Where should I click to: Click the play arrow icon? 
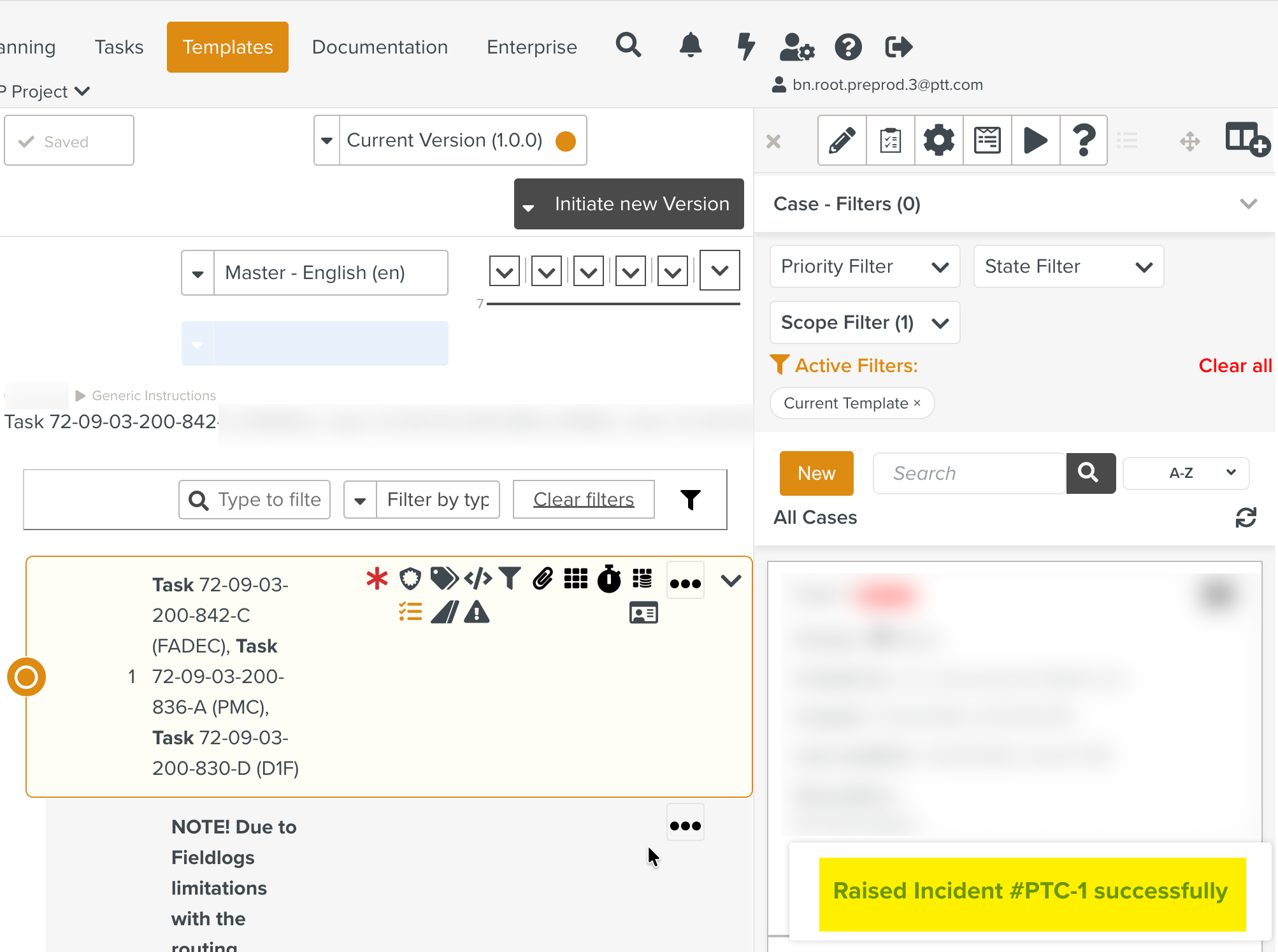(1035, 140)
